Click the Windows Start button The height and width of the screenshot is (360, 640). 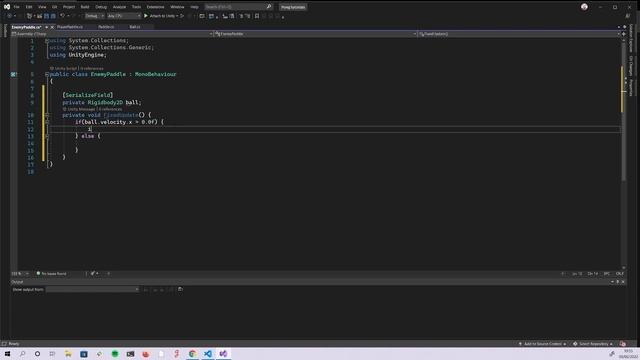[7, 354]
